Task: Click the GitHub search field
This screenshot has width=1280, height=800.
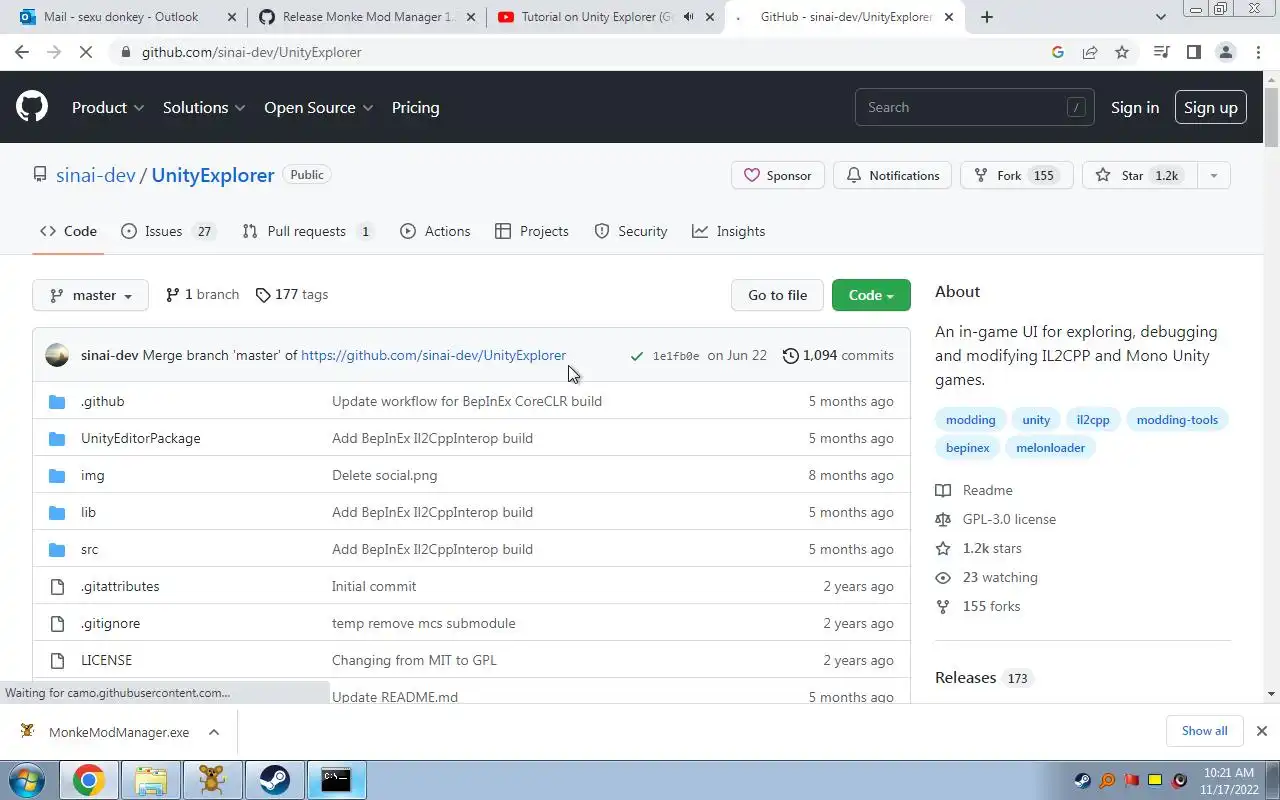Action: point(974,107)
